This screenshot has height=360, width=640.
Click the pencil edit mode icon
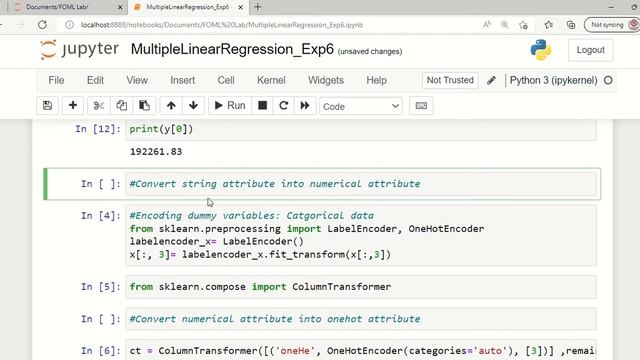[x=491, y=80]
